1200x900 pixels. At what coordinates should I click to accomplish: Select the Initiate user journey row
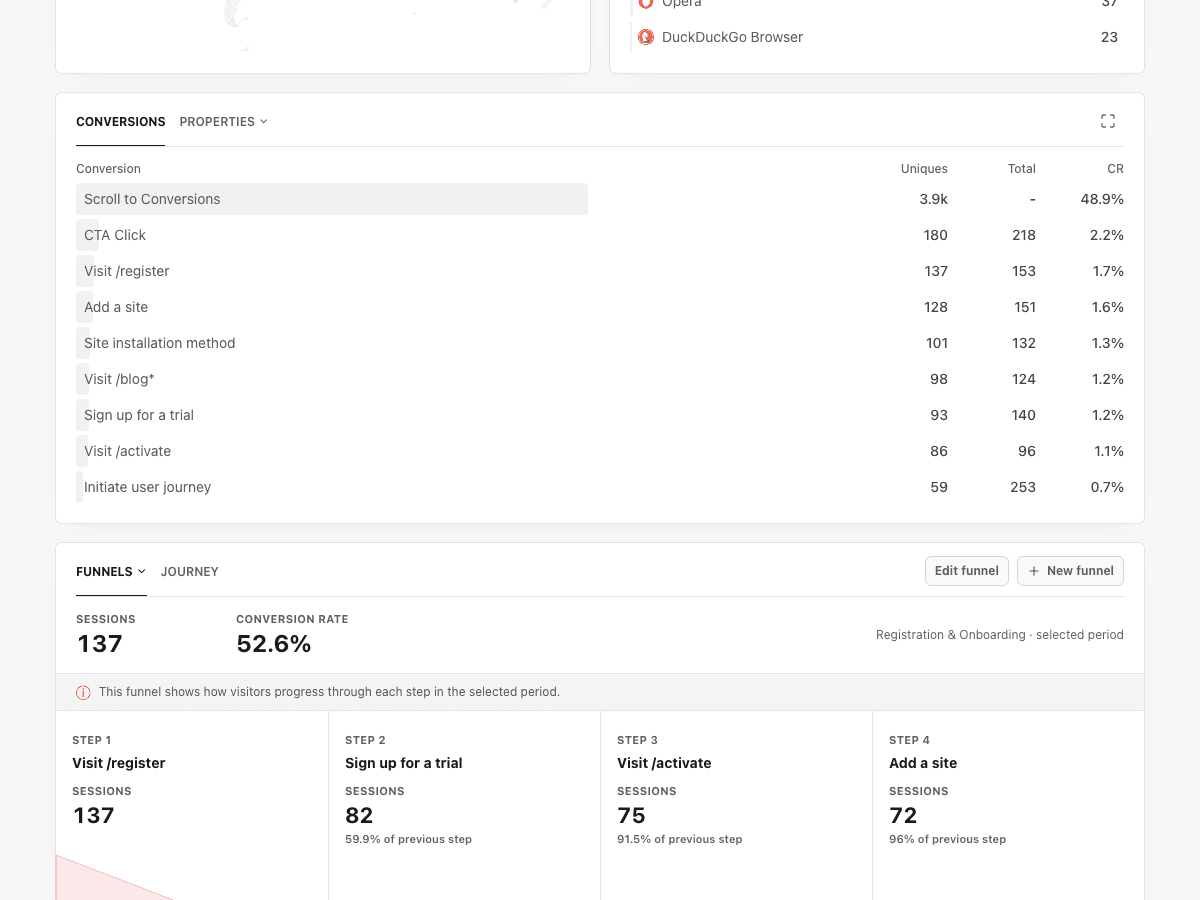600,487
